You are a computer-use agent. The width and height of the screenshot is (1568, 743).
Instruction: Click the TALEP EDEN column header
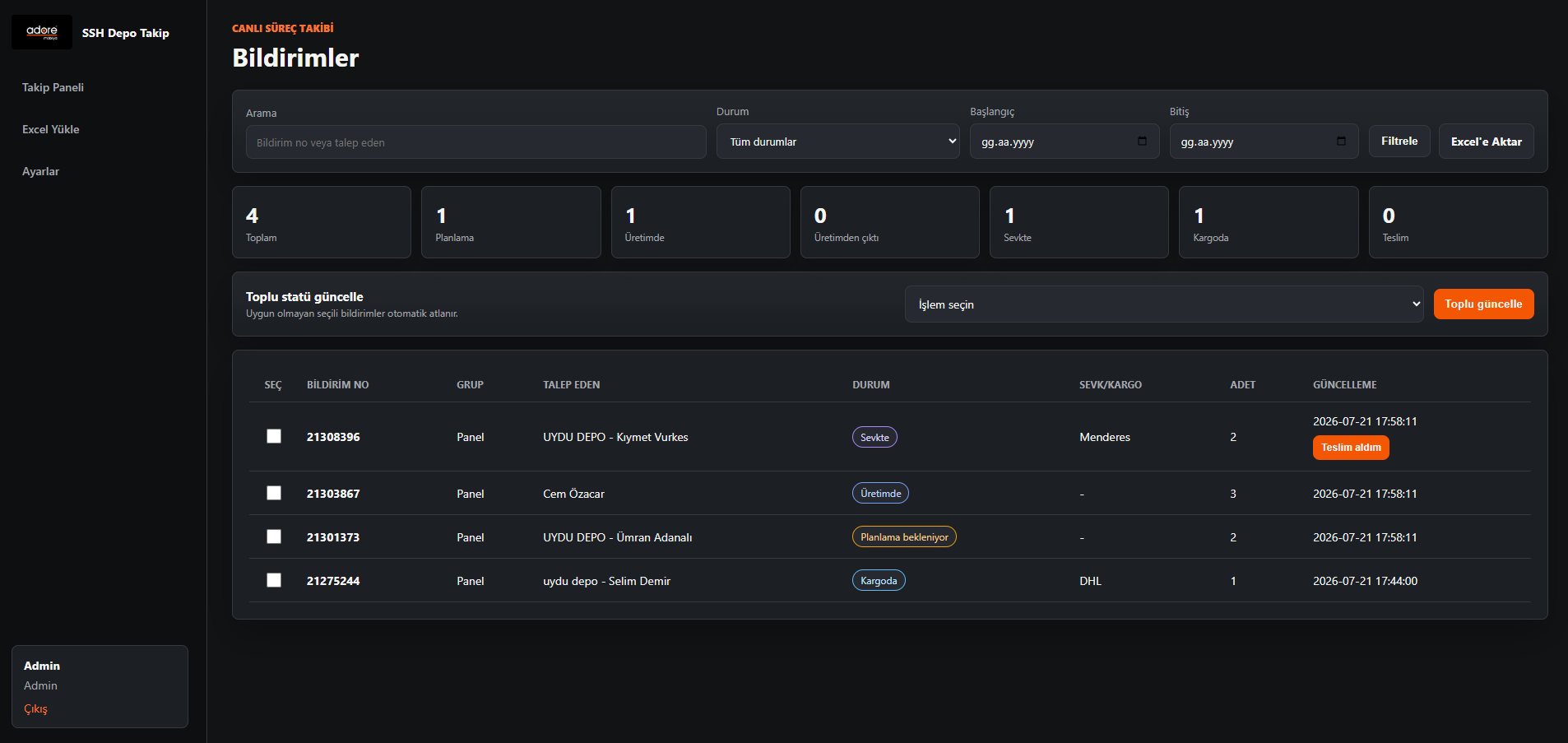[x=571, y=384]
